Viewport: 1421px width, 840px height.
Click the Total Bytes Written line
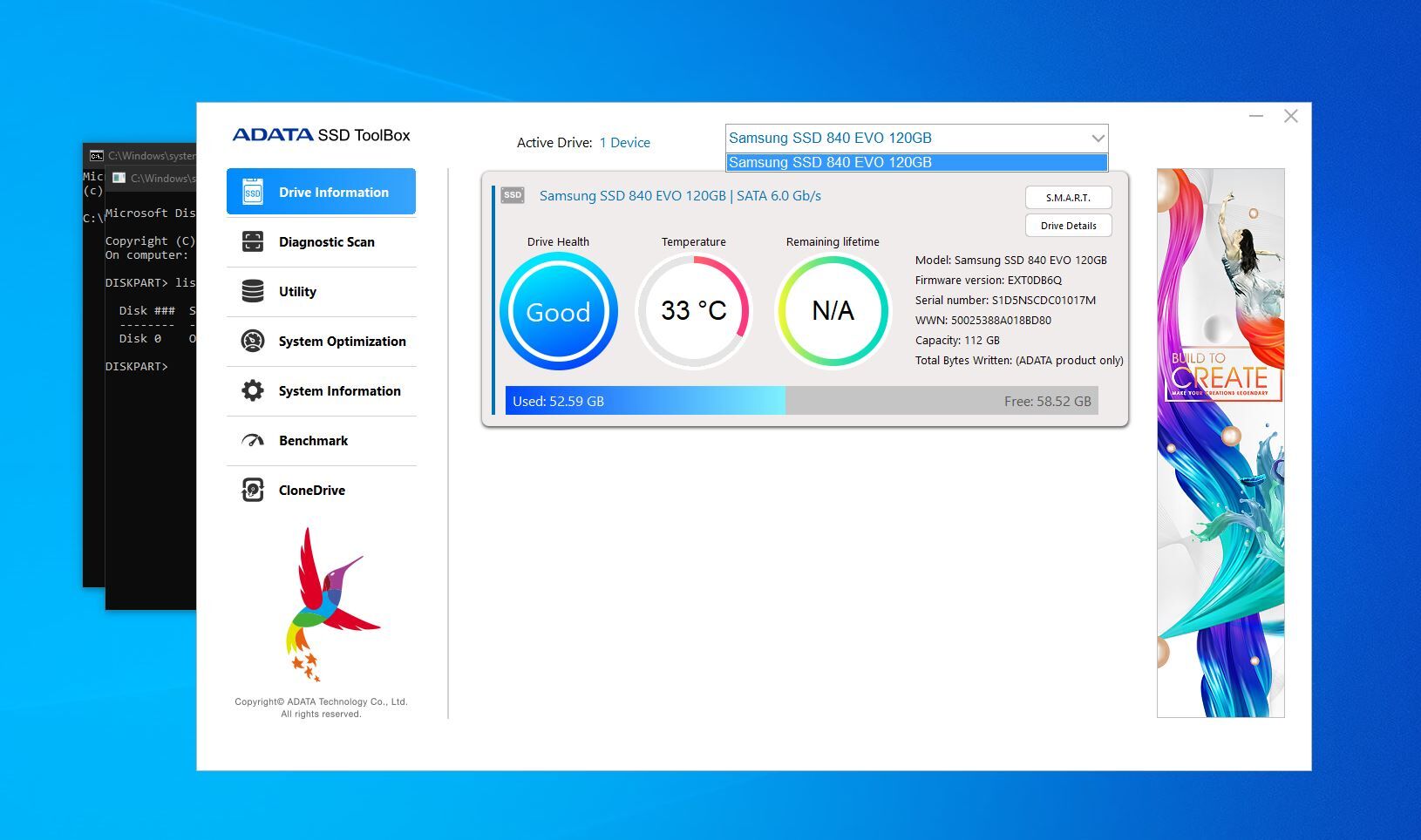coord(1019,361)
